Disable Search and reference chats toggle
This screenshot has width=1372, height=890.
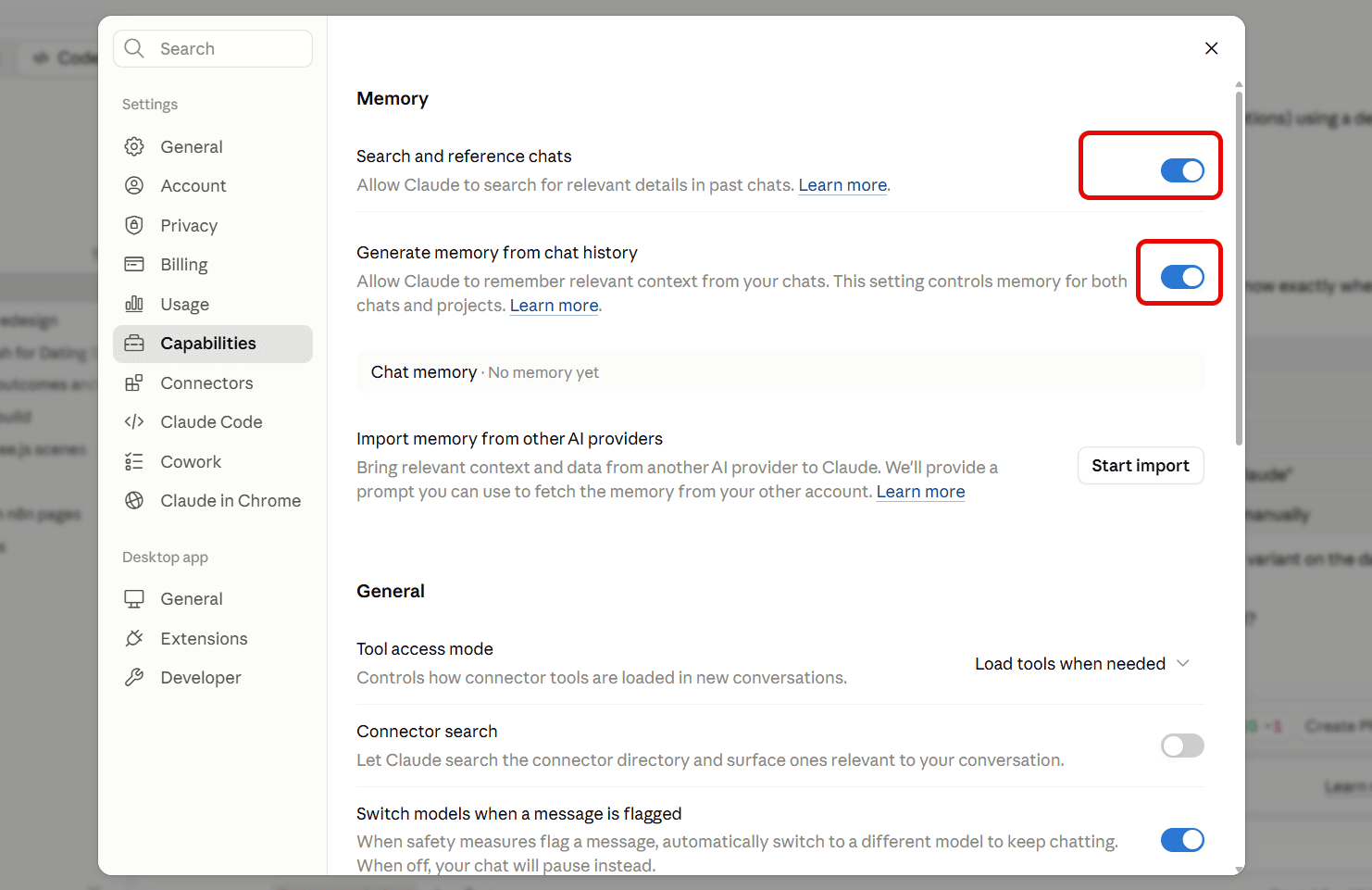click(1182, 170)
